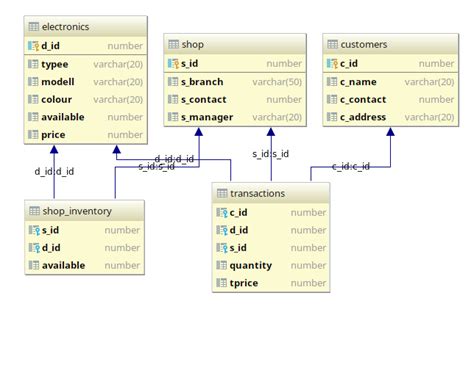This screenshot has width=474, height=370.
Task: Select s_id column in shop_inventory table
Action: coord(50,230)
